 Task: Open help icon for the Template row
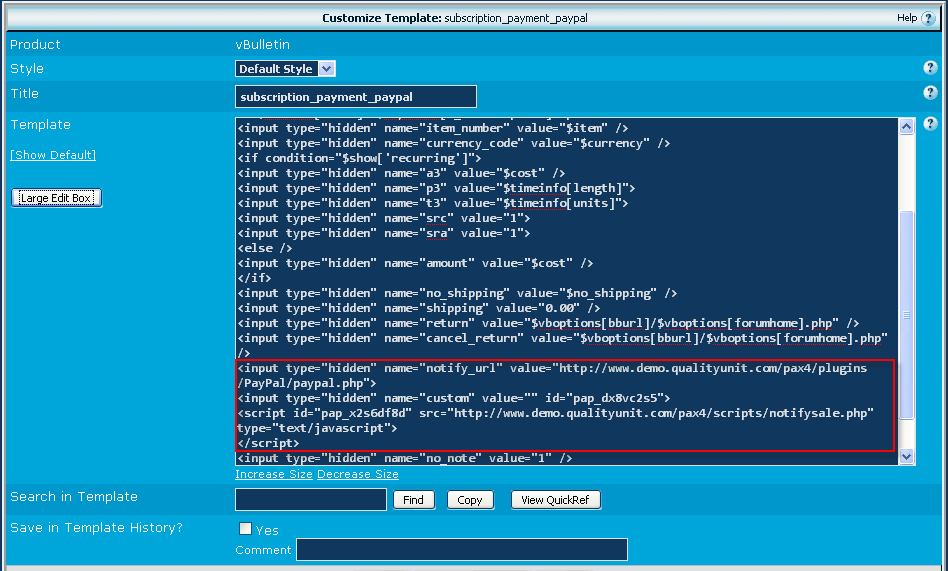tap(930, 123)
